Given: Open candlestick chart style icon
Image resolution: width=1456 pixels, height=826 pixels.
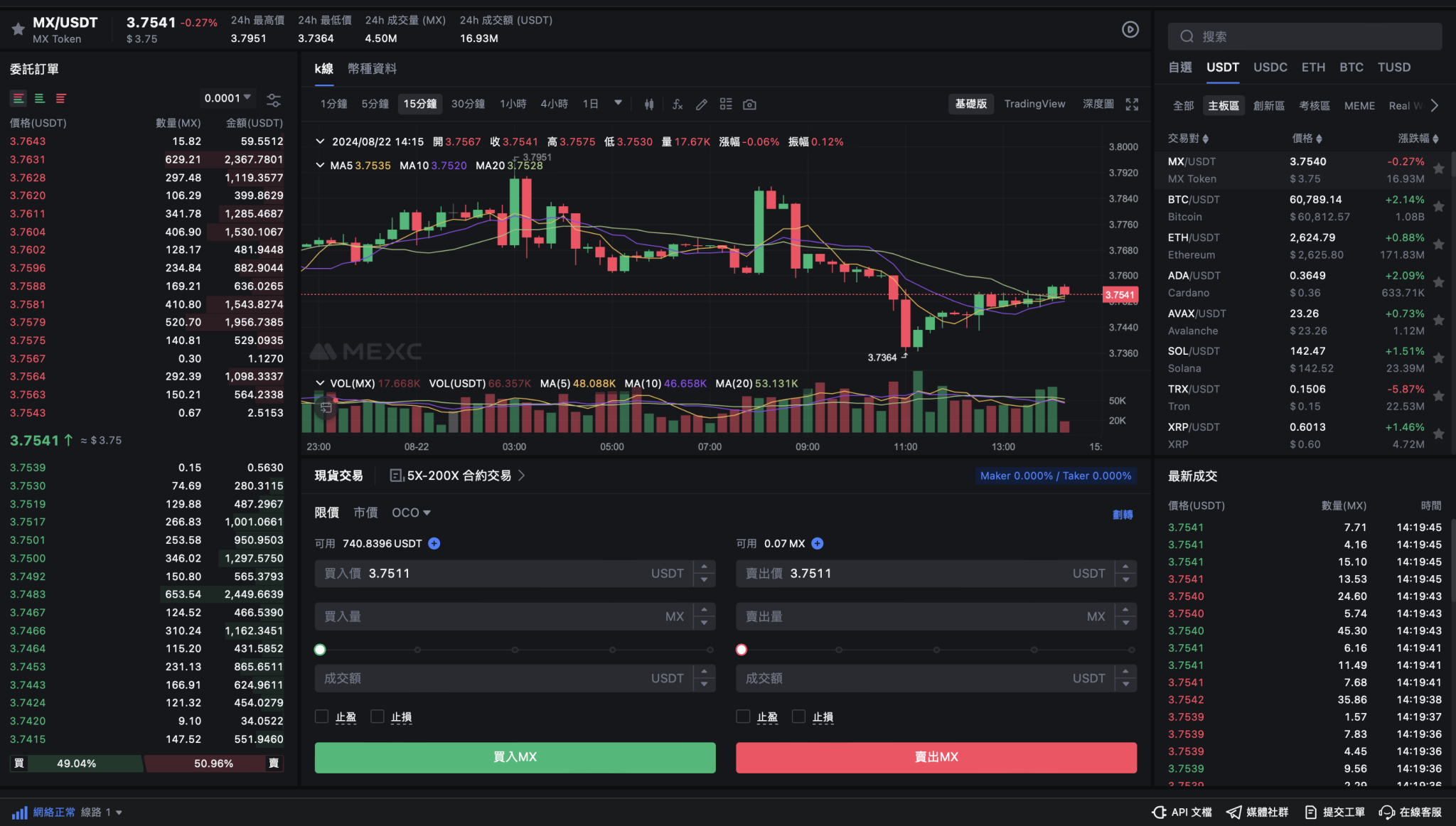Looking at the screenshot, I should tap(649, 104).
